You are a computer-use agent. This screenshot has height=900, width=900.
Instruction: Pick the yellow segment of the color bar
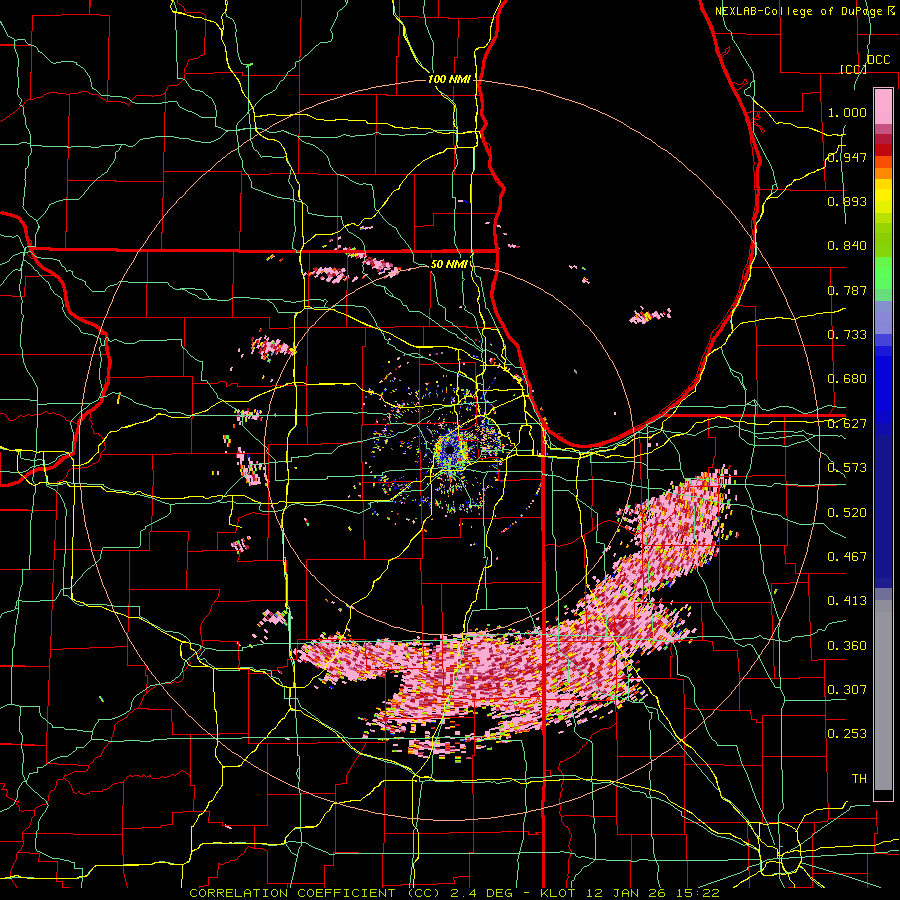[883, 196]
